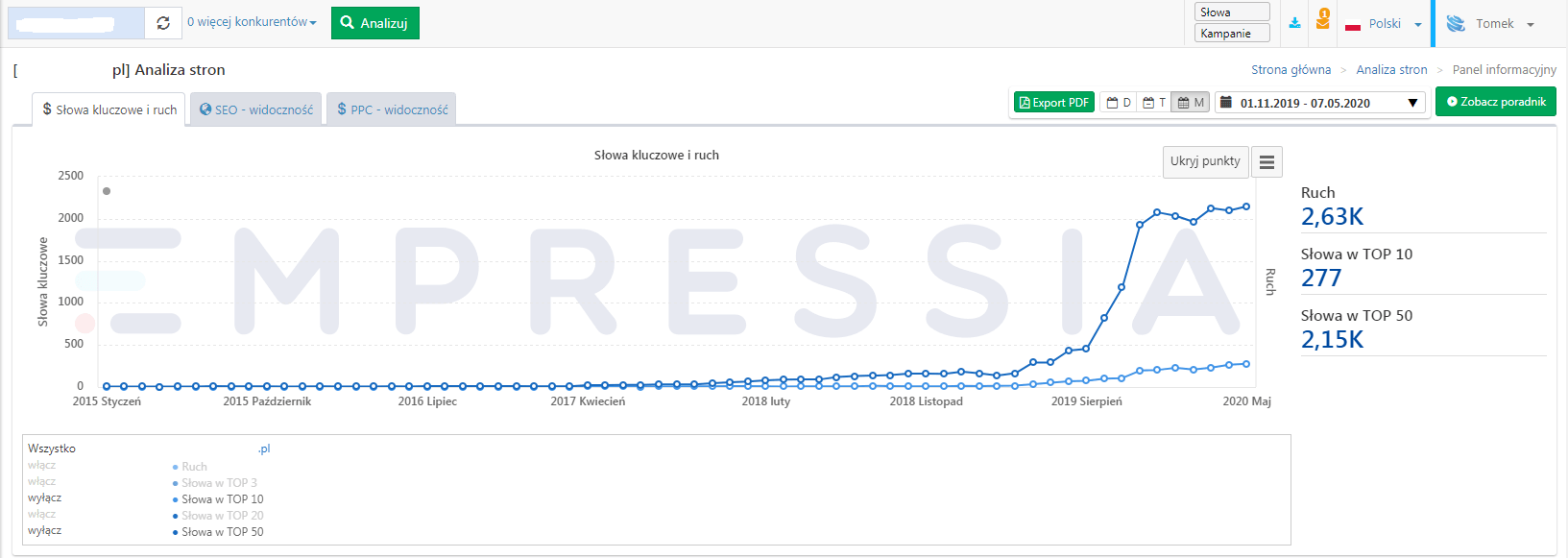
Task: Click the calendar icon in date range field
Action: (1226, 102)
